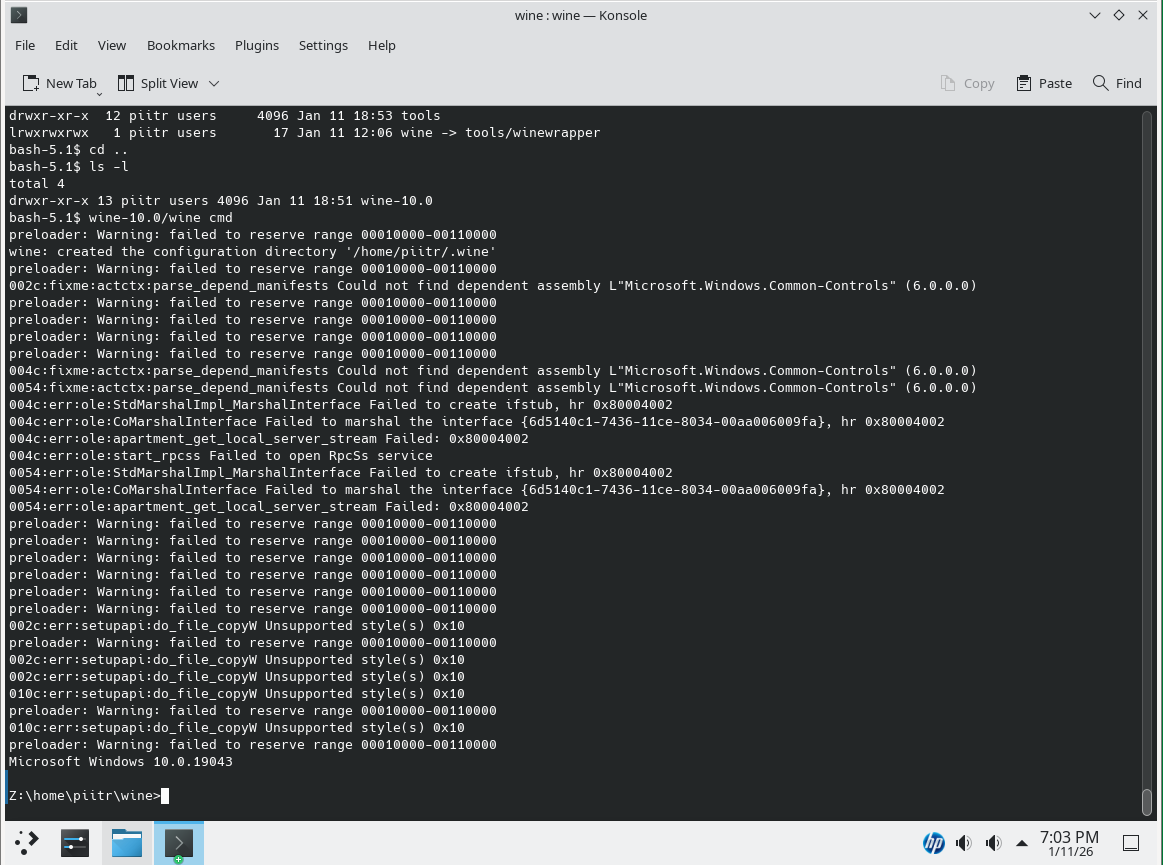The height and width of the screenshot is (865, 1163).
Task: Click the Show Desktop icon in the panel
Action: (x=1131, y=843)
